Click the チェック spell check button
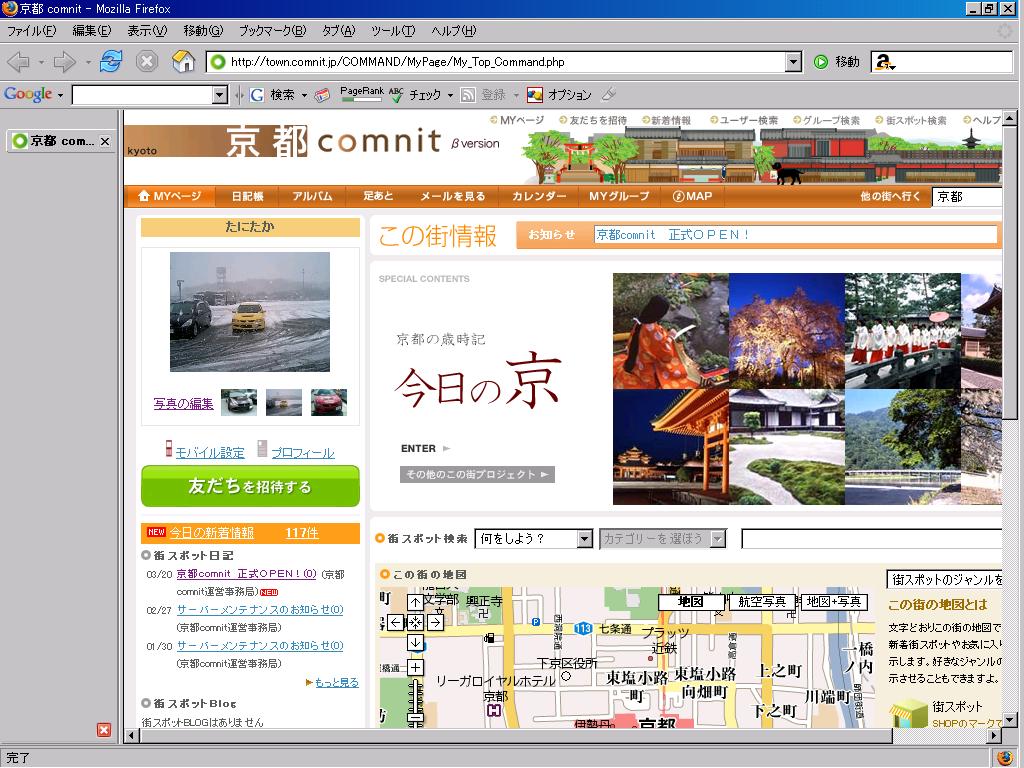The image size is (1024, 768). point(416,95)
